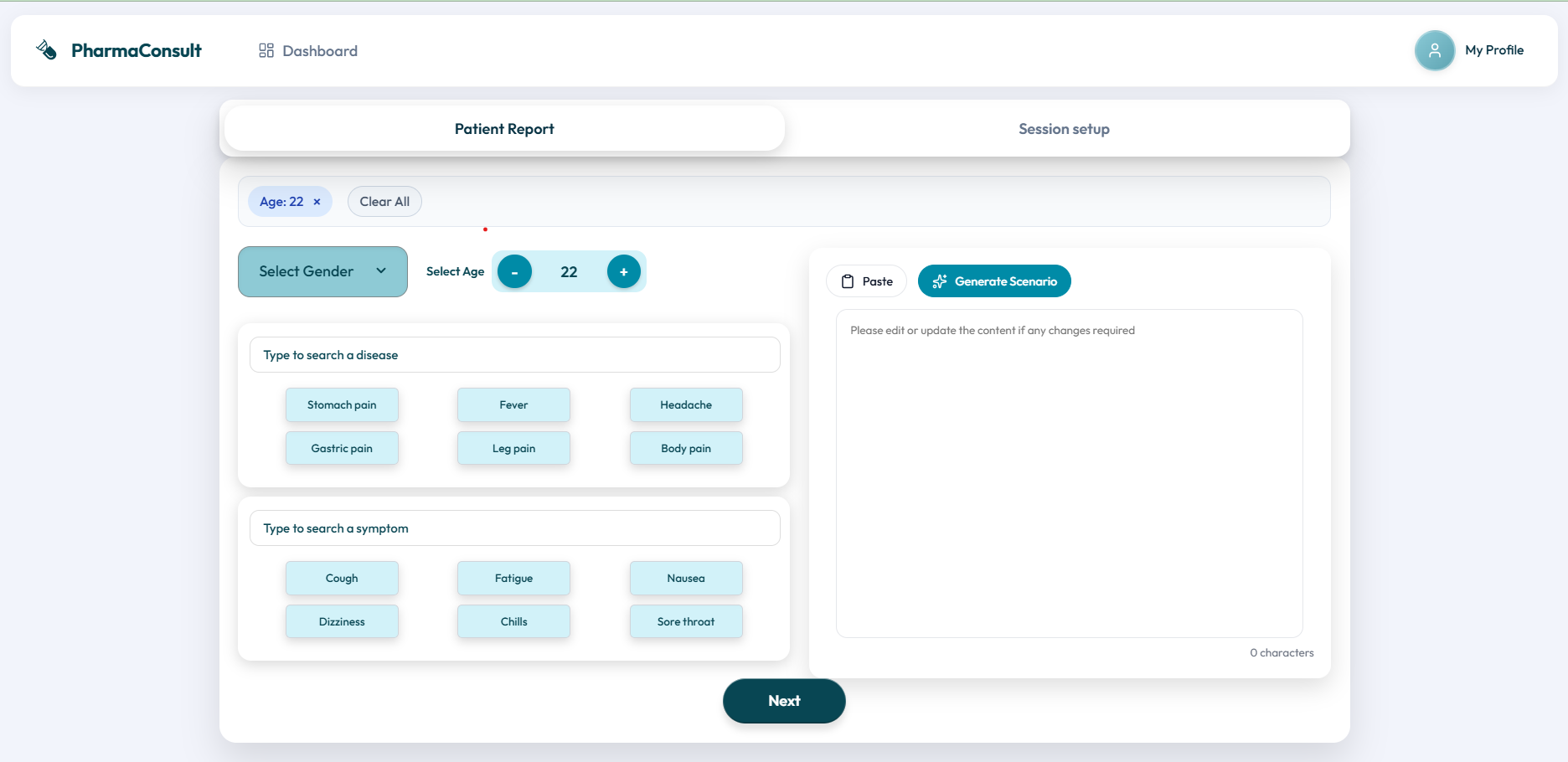Click the minus icon to decrease age
The height and width of the screenshot is (762, 1568).
click(x=514, y=271)
